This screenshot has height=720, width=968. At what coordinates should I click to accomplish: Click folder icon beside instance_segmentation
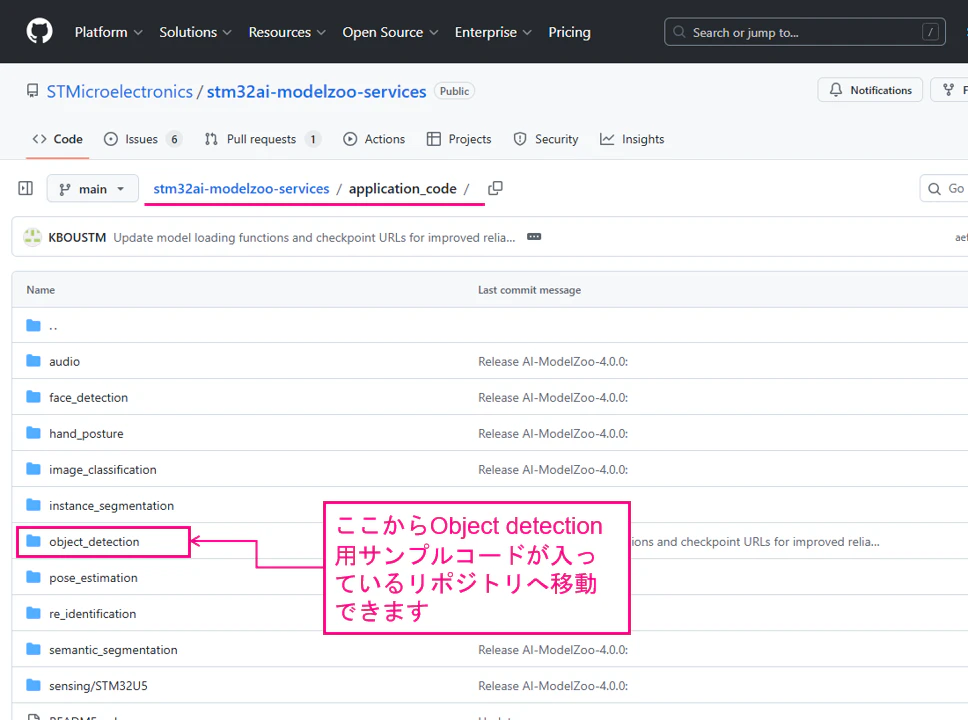click(33, 504)
